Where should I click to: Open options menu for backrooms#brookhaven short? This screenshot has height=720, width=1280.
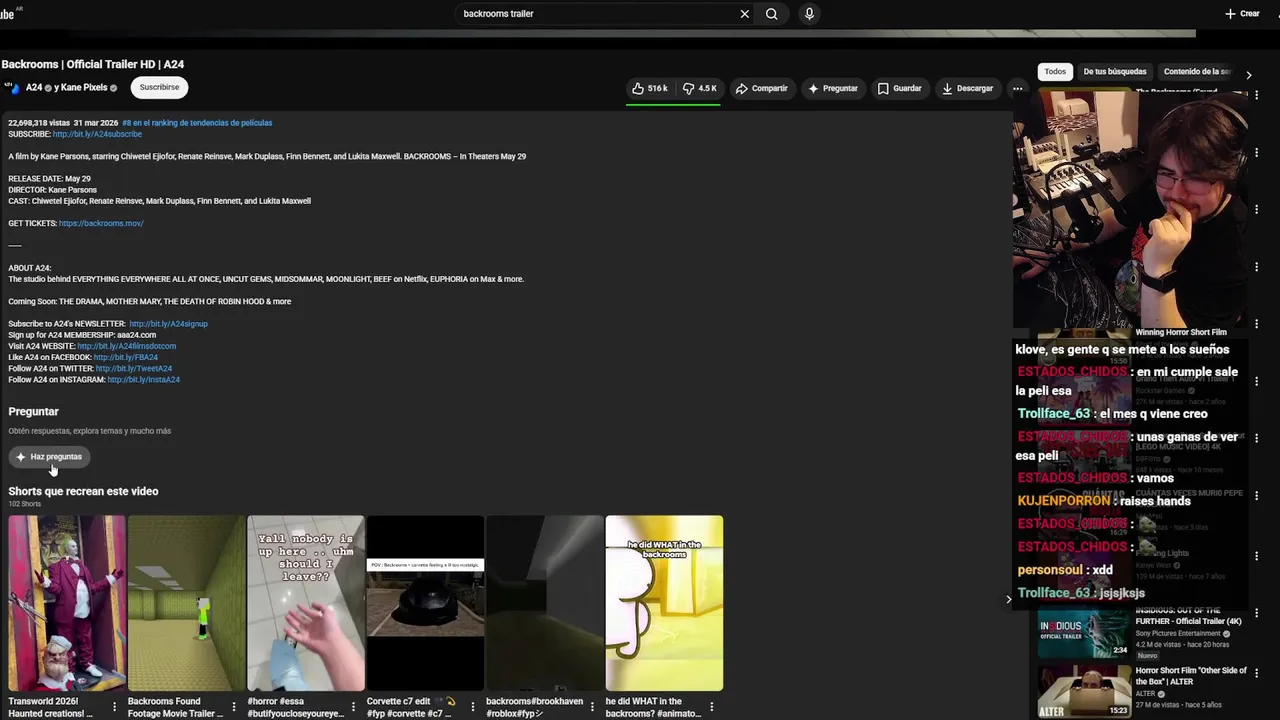tap(592, 707)
